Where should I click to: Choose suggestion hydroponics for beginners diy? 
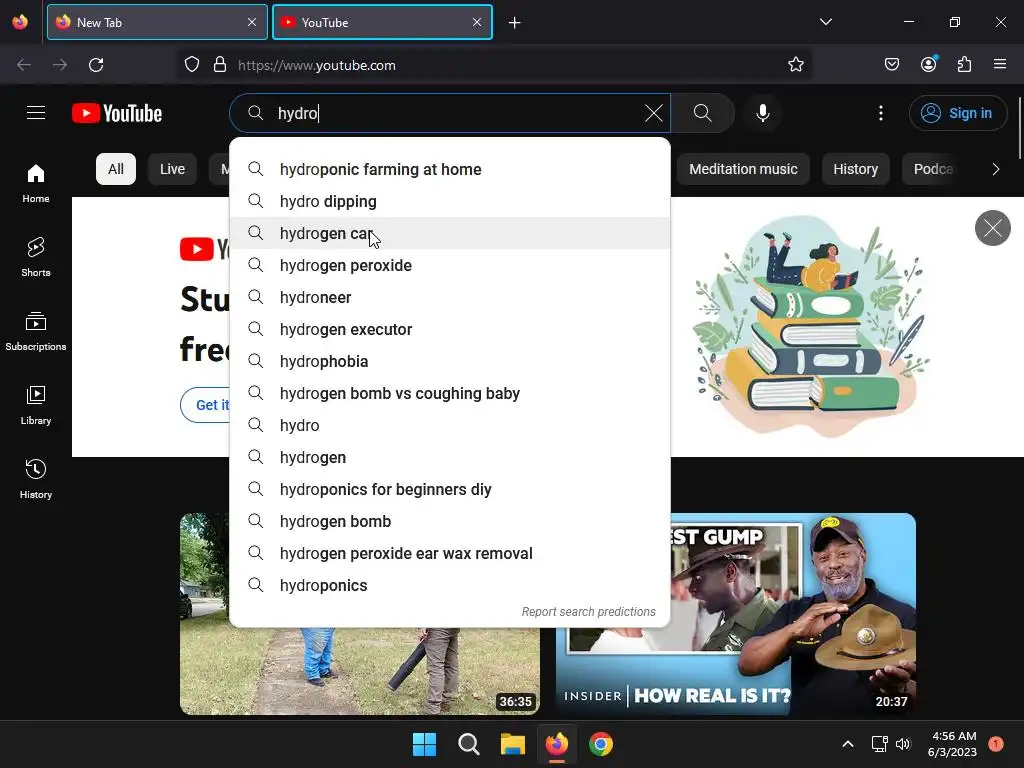(x=450, y=489)
